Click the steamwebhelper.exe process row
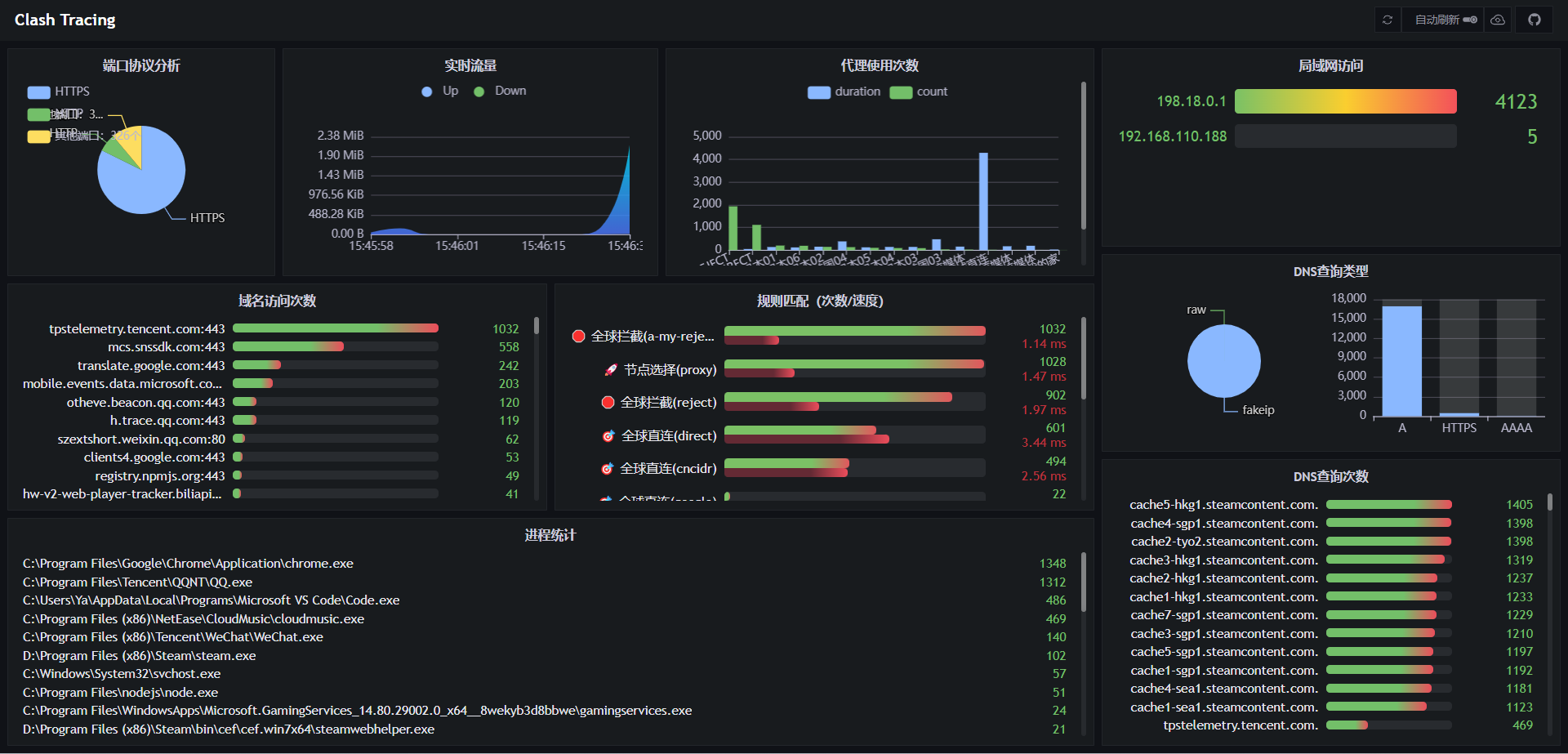 [545, 729]
